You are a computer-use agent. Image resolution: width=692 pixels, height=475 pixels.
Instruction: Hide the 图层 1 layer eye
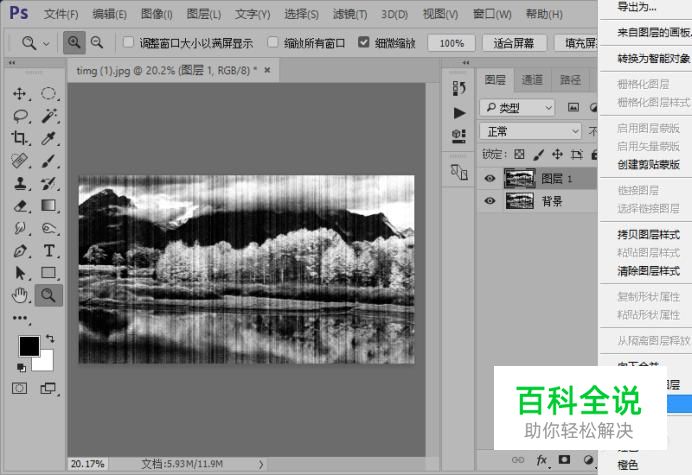(489, 178)
